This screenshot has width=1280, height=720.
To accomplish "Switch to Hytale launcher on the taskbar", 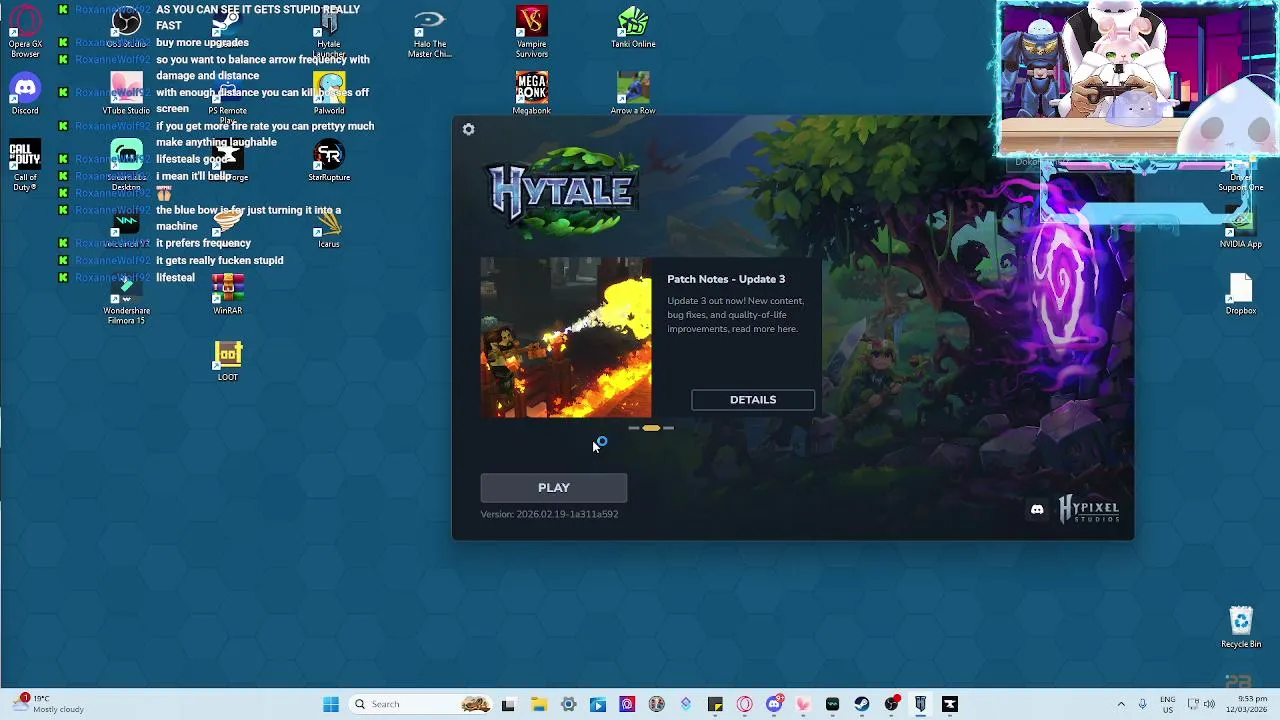I will [x=921, y=704].
